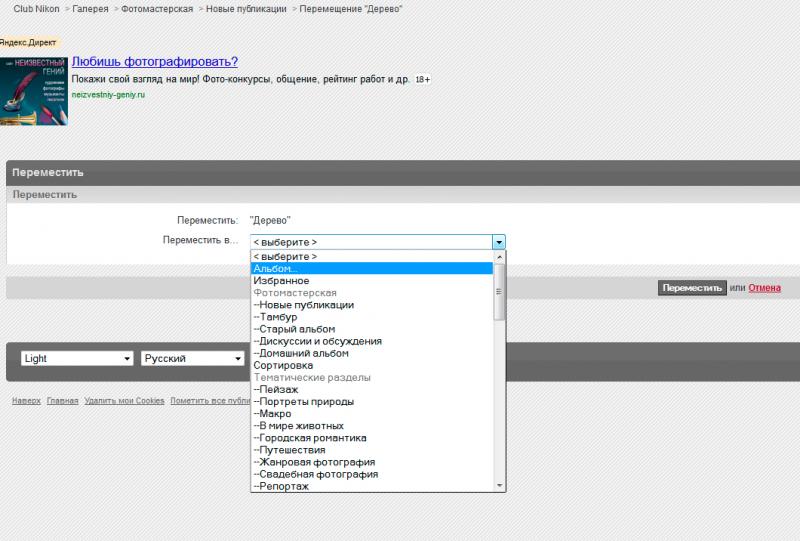Click the Главная footer link
This screenshot has height=541, width=800.
point(62,401)
